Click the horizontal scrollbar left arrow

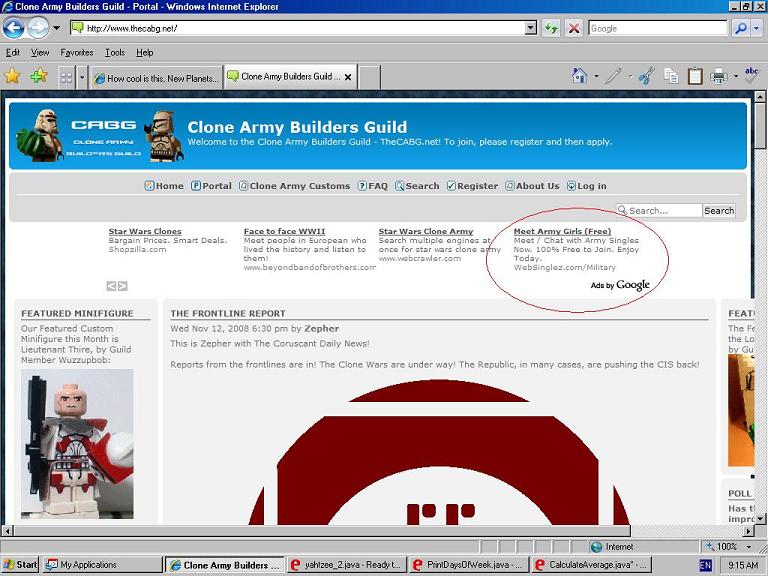(x=7, y=530)
